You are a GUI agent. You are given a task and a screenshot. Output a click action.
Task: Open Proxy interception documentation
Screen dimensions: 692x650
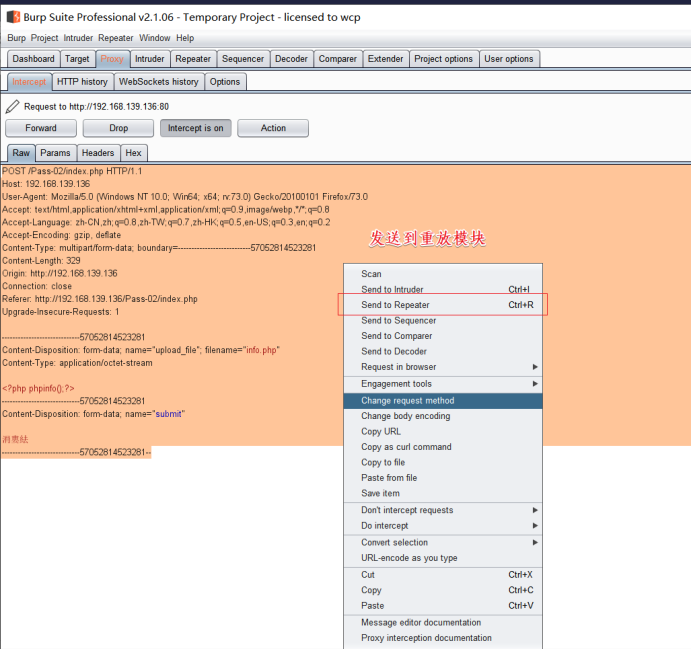(x=443, y=638)
